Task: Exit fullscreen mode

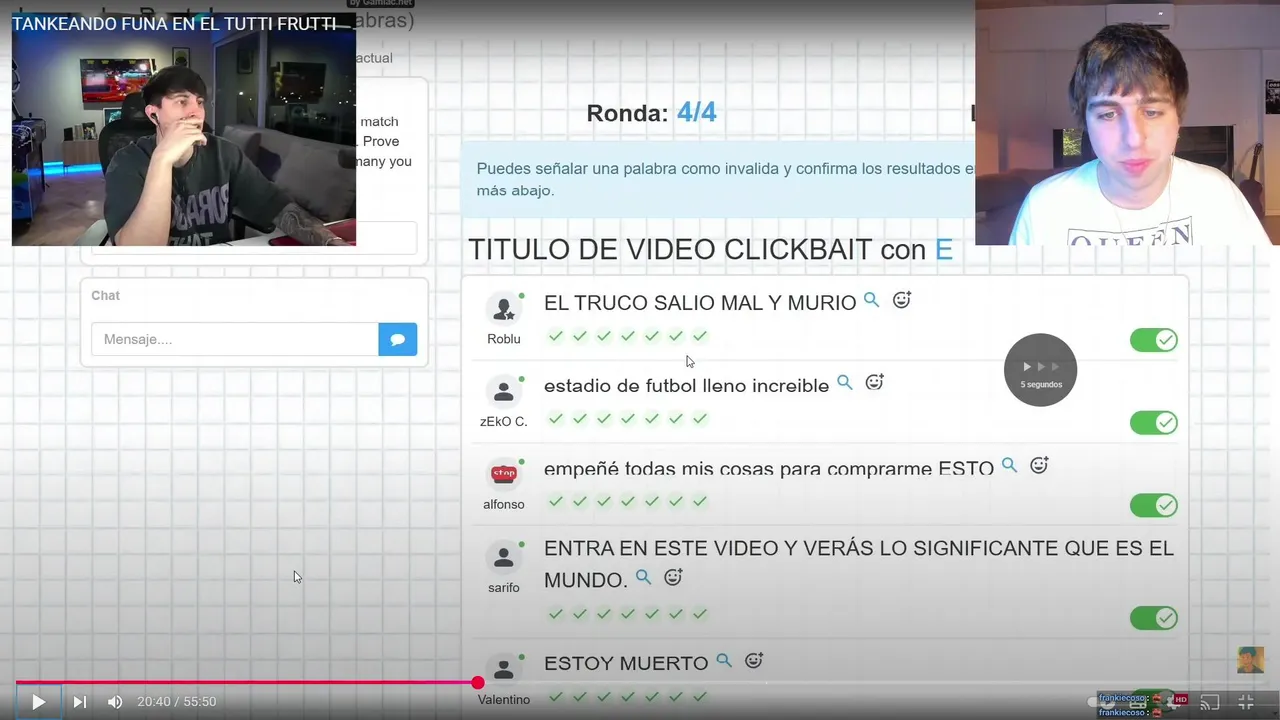Action: click(1246, 702)
